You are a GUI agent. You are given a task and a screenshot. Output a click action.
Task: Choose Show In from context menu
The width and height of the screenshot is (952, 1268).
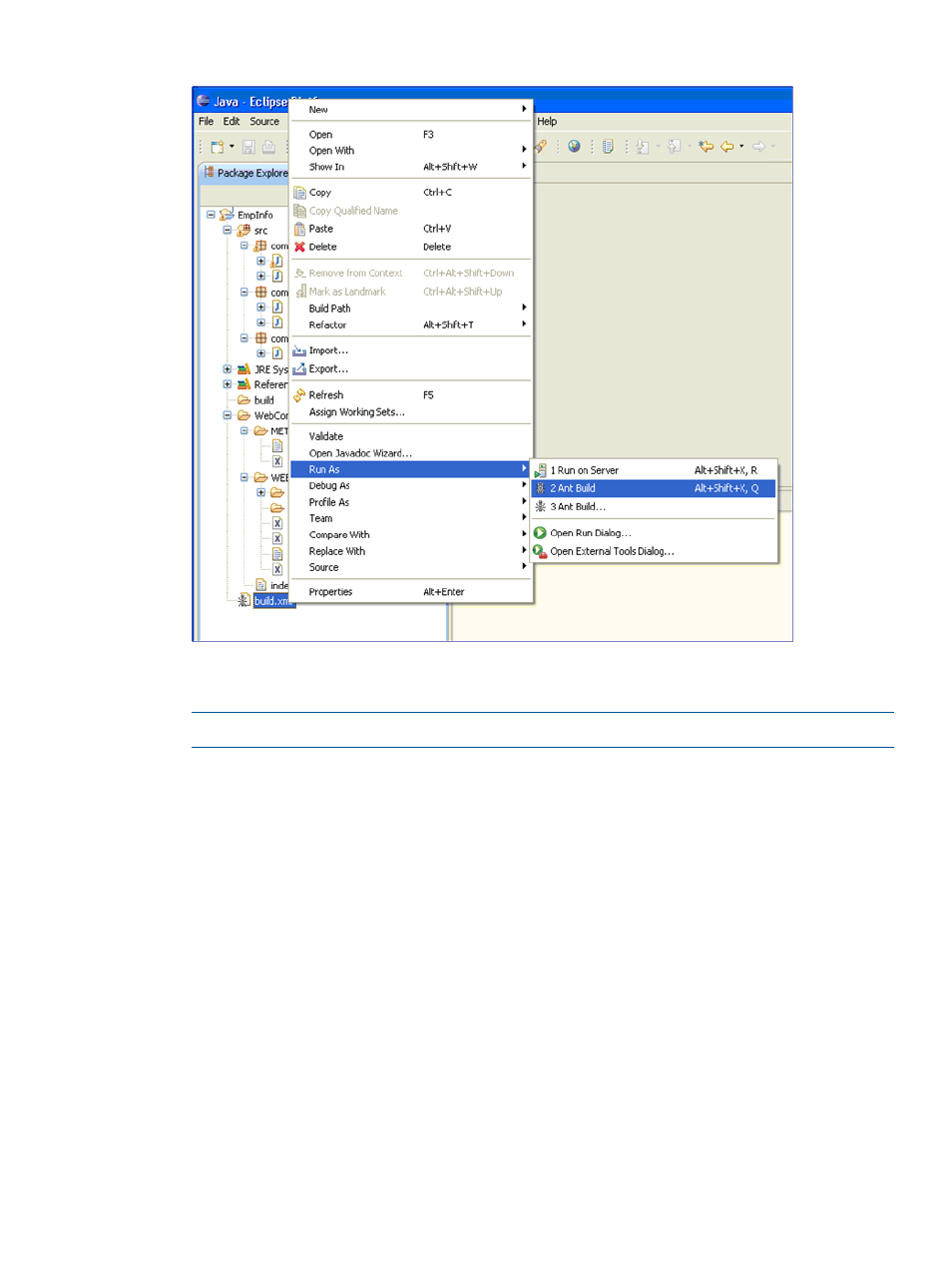[x=411, y=167]
